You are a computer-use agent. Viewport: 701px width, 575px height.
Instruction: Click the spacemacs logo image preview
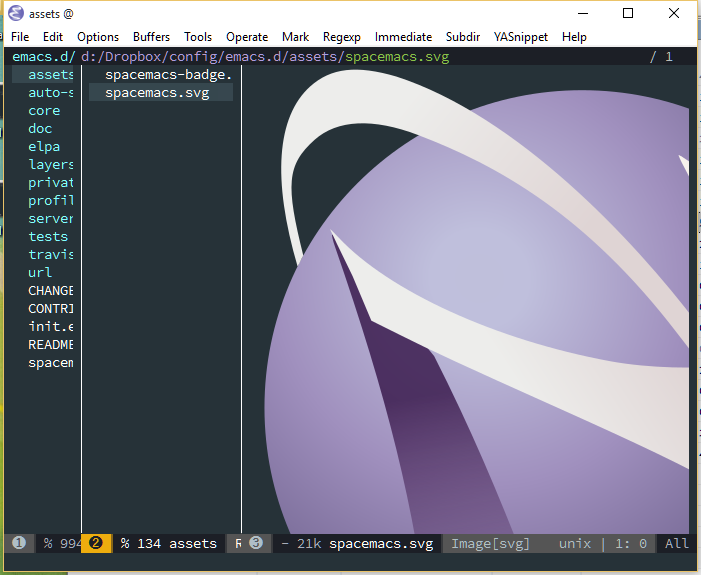476,302
